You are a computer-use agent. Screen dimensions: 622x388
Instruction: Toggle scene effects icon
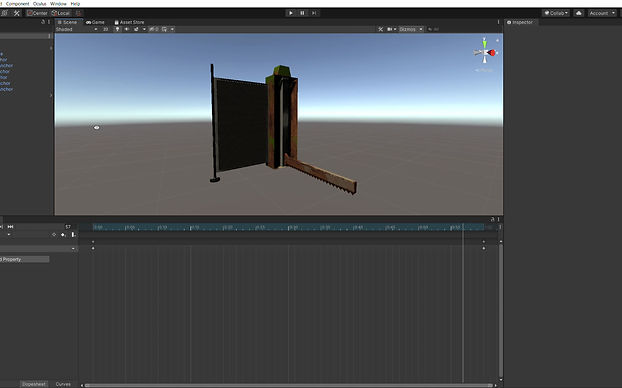pyautogui.click(x=136, y=29)
